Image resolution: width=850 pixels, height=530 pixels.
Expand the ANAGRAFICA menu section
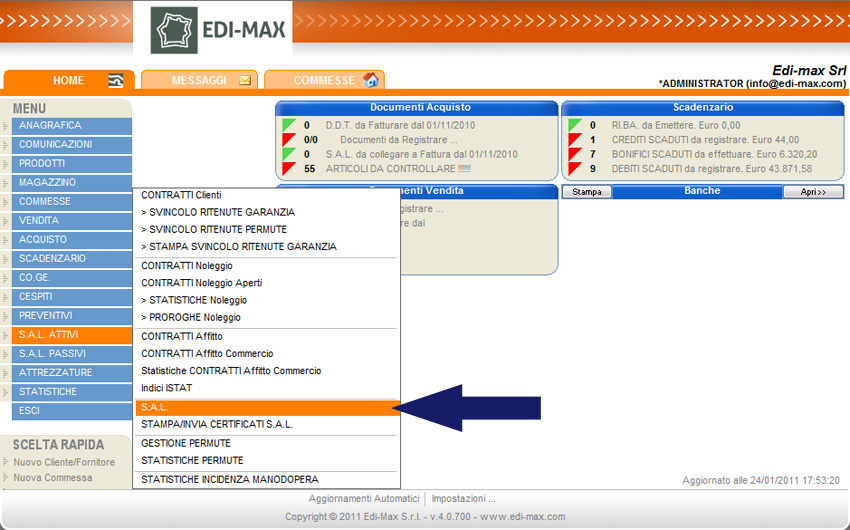(72, 126)
